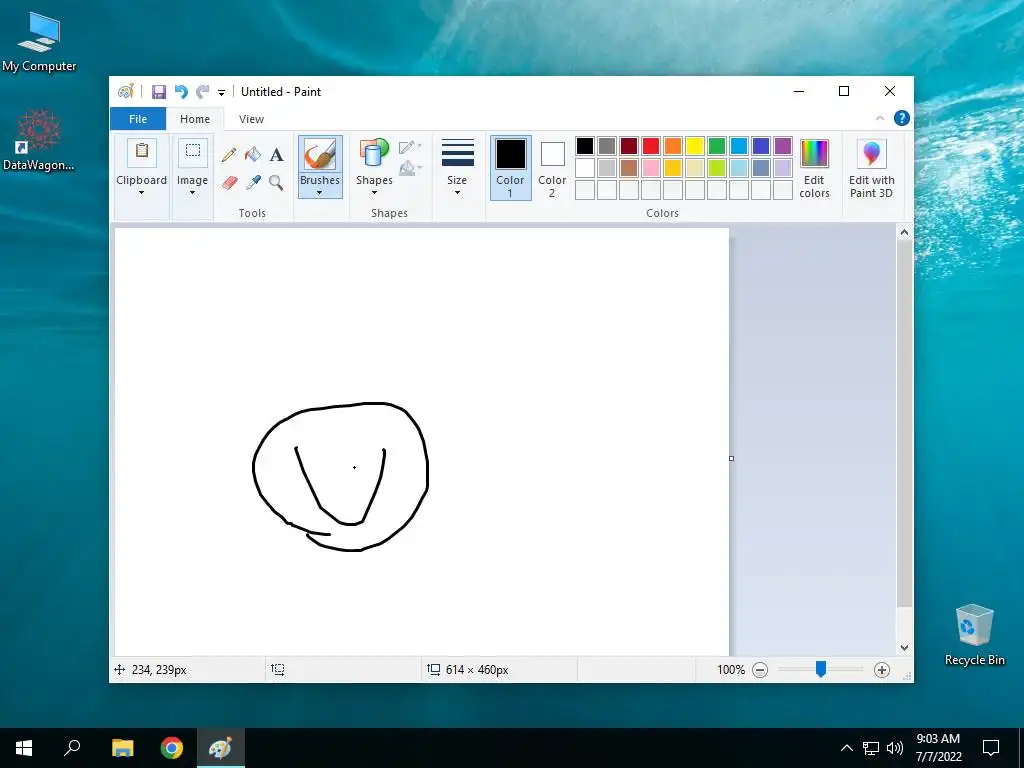
Task: Open Edit with Paint 3D
Action: pos(871,168)
